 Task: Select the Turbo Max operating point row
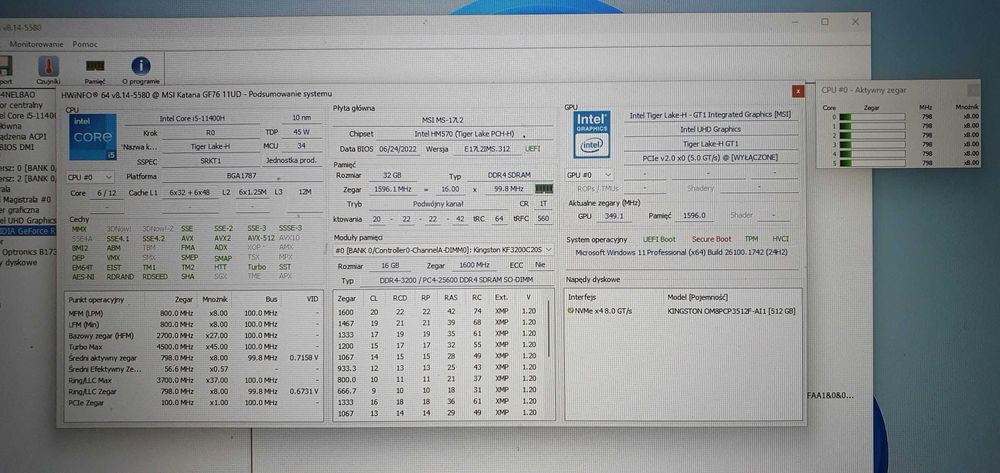[194, 347]
